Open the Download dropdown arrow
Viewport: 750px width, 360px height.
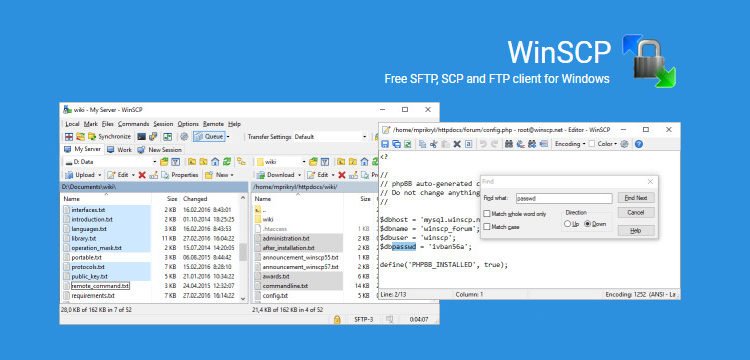click(299, 175)
